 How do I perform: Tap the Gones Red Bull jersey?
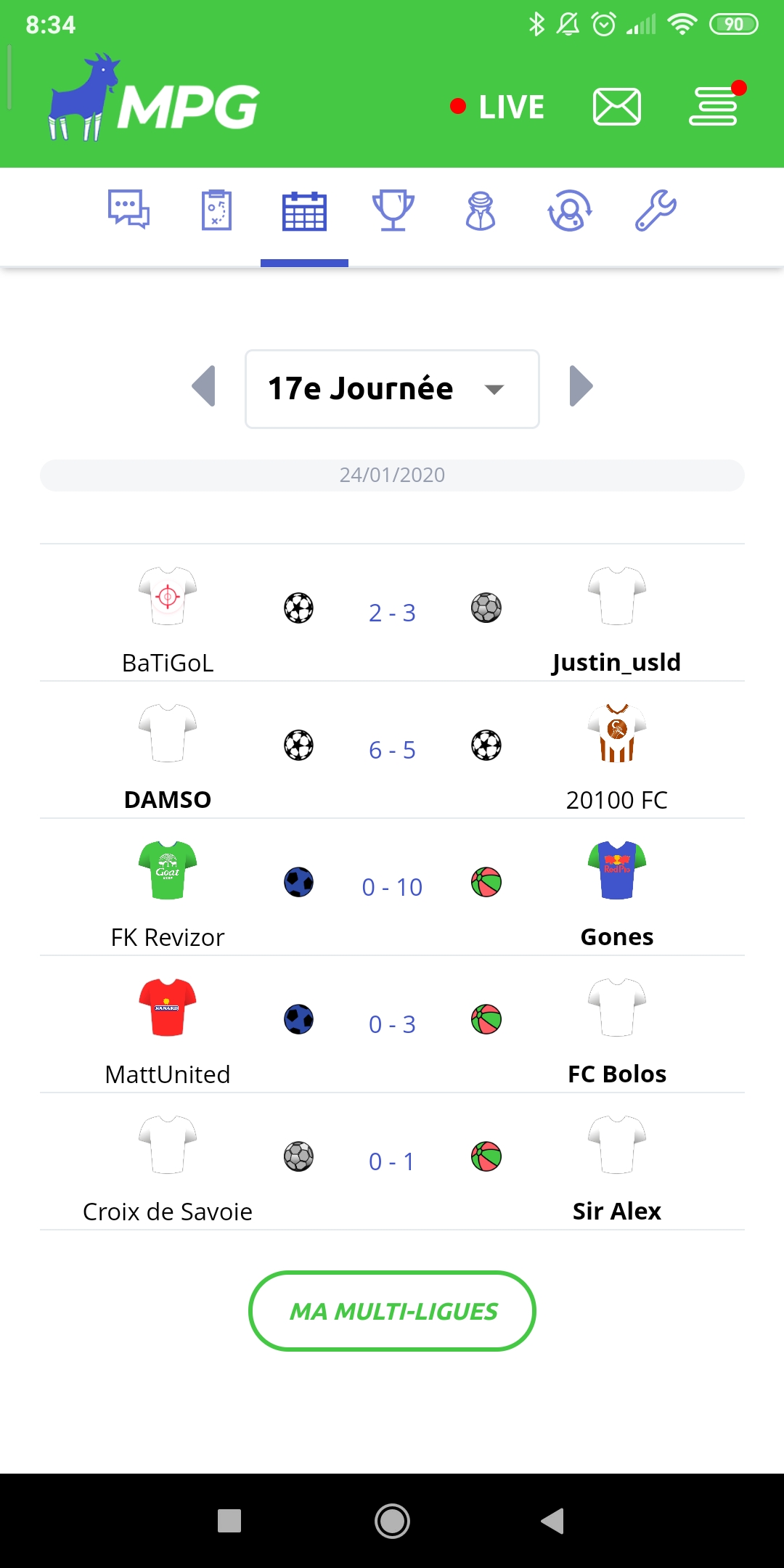617,870
